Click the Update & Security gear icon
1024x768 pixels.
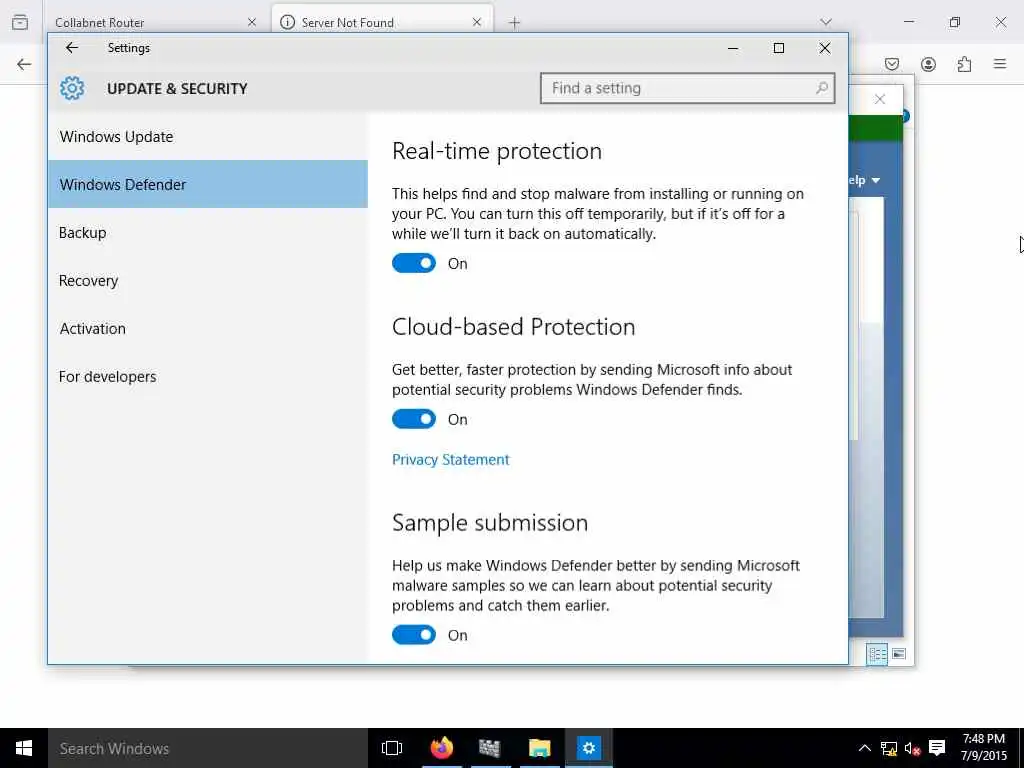pyautogui.click(x=72, y=88)
